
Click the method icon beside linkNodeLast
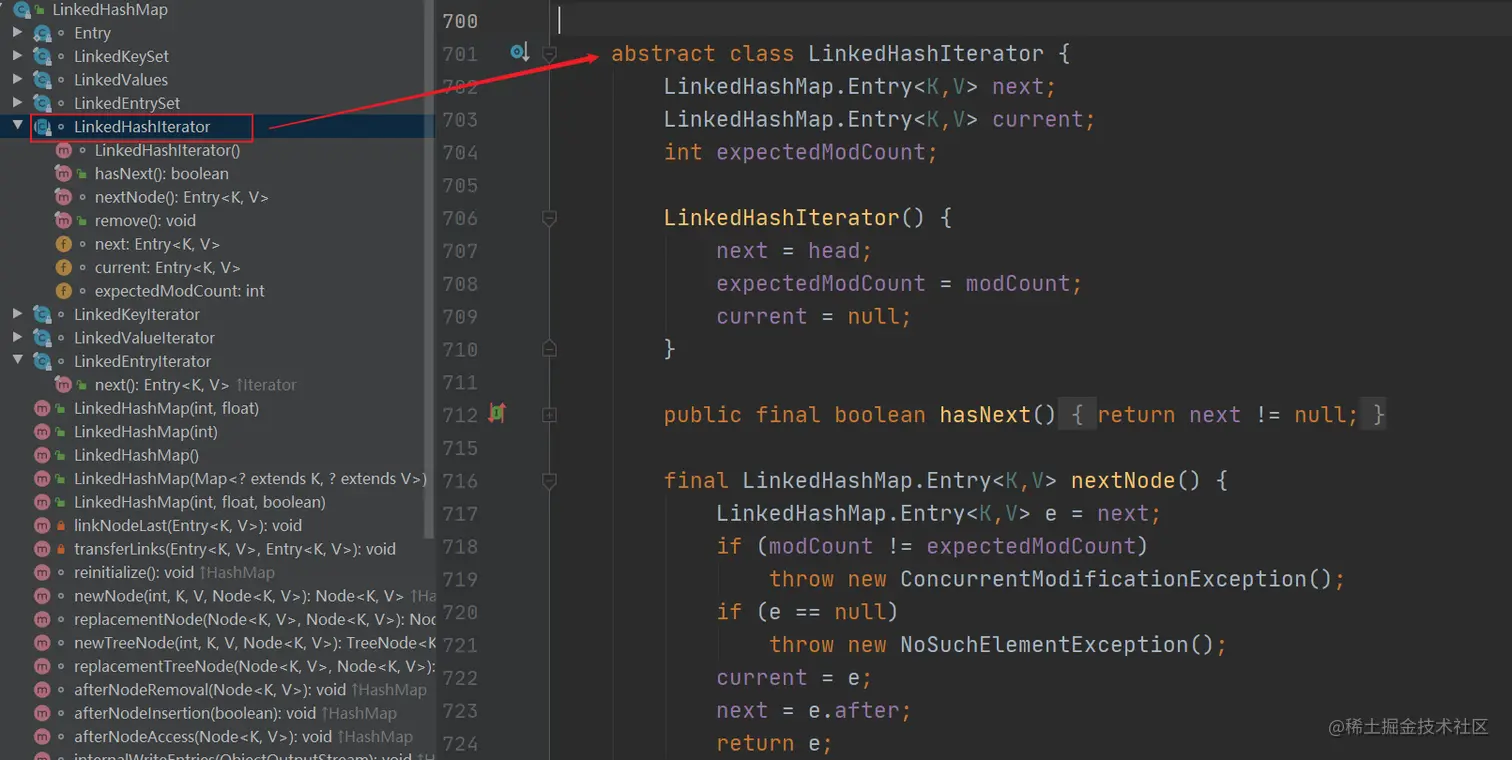click(42, 525)
